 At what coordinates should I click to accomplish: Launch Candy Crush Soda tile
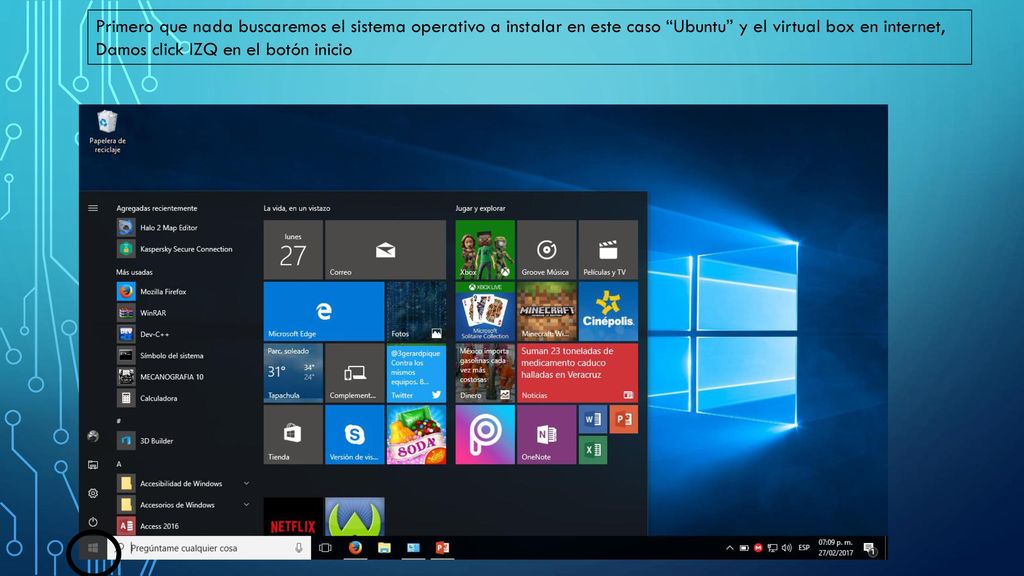[x=416, y=434]
